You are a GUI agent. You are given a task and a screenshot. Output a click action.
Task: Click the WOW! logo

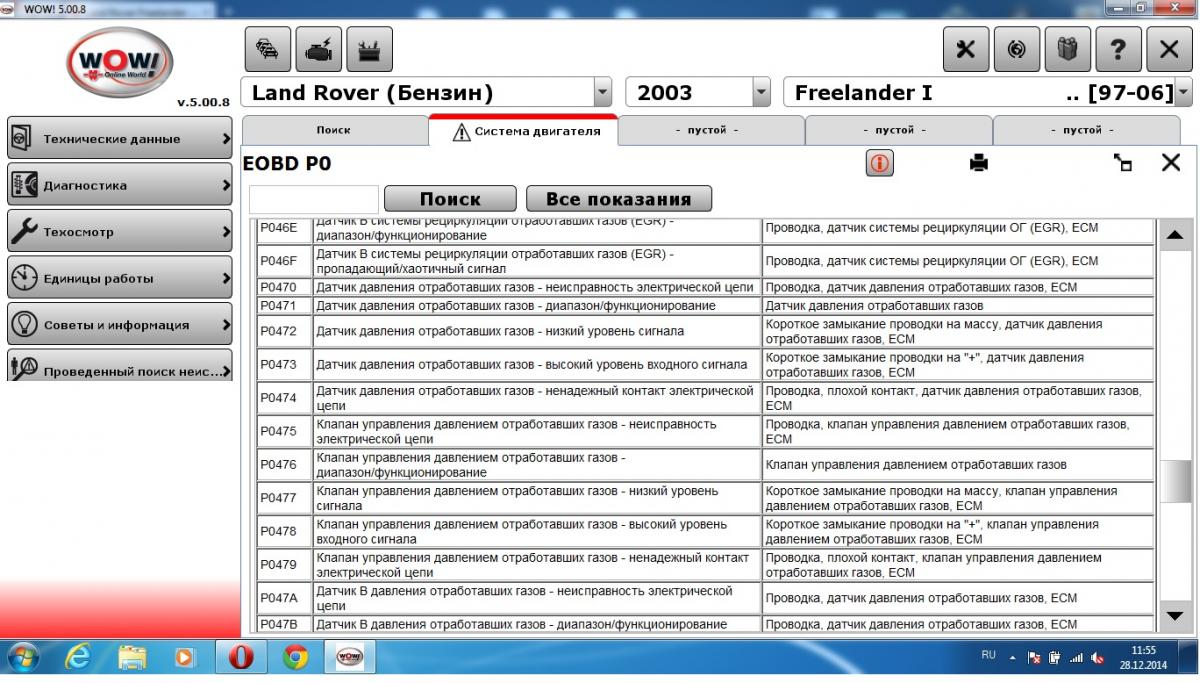[x=120, y=62]
